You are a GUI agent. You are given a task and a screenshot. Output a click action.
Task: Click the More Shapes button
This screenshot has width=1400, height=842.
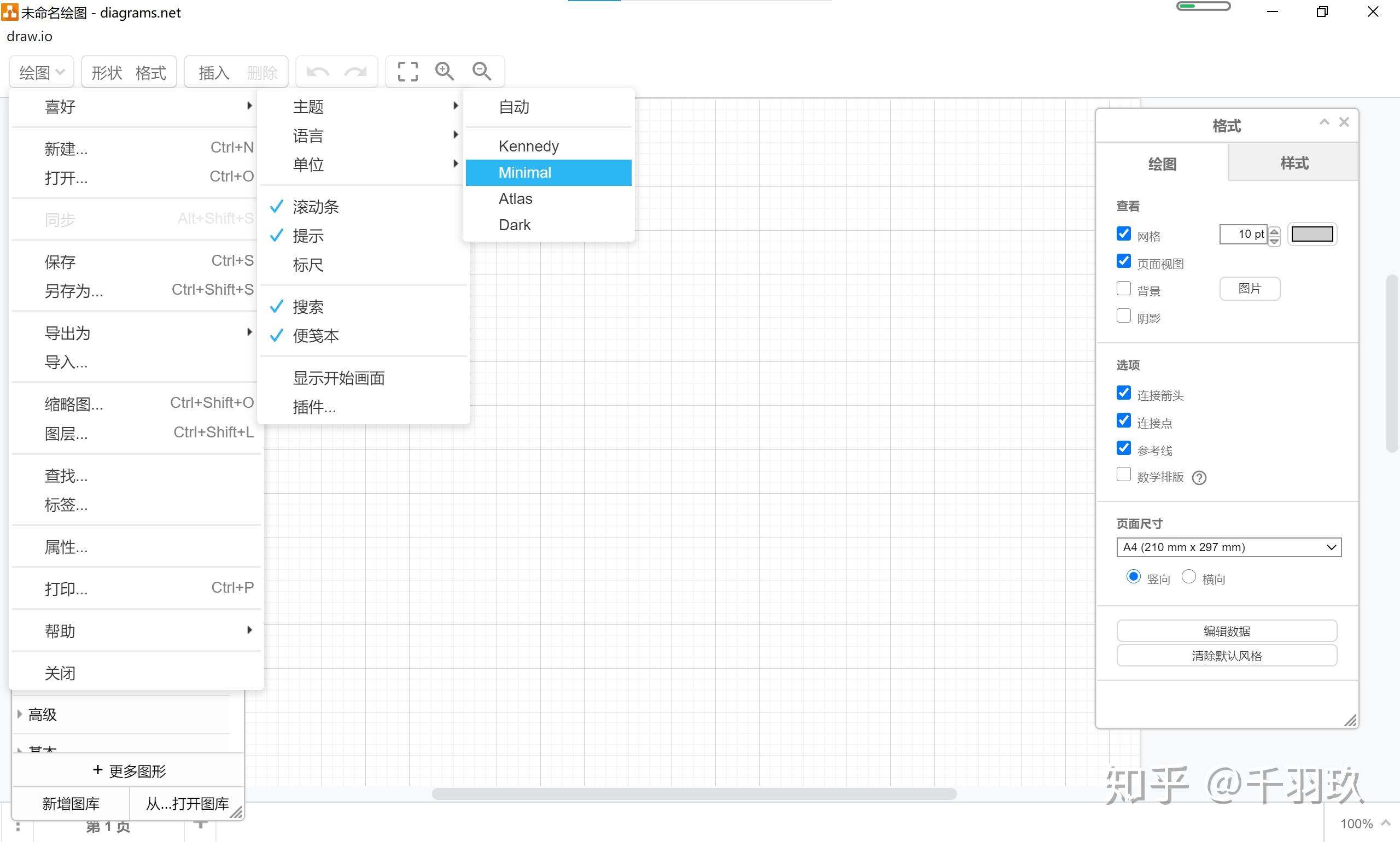pyautogui.click(x=129, y=770)
